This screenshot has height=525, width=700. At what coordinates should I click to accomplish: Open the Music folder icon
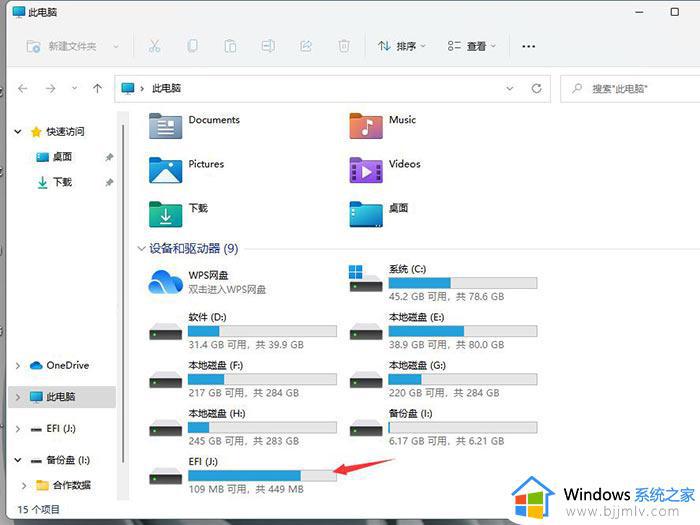(x=366, y=126)
